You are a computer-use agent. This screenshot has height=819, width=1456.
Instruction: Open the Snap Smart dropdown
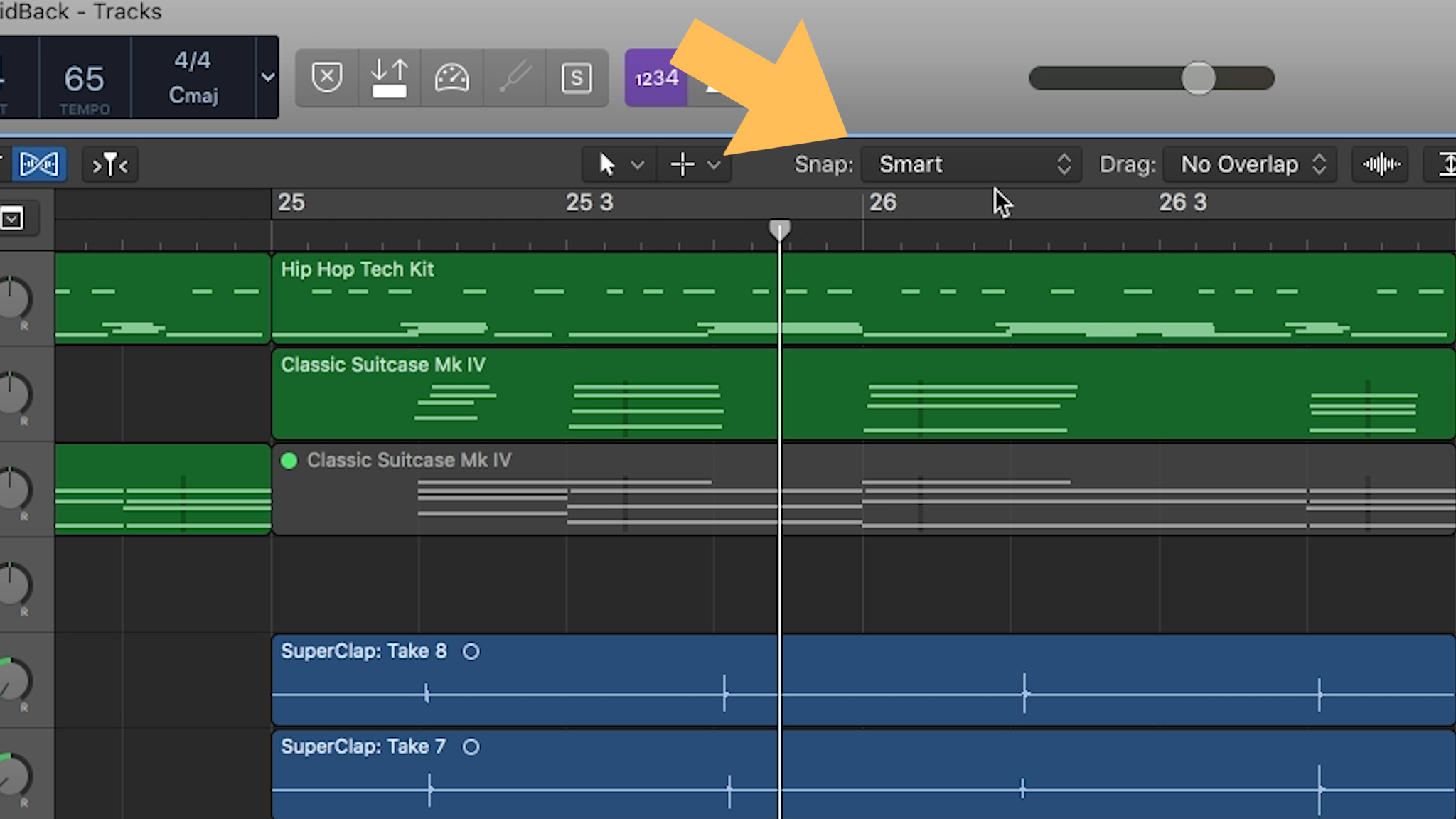pyautogui.click(x=971, y=165)
